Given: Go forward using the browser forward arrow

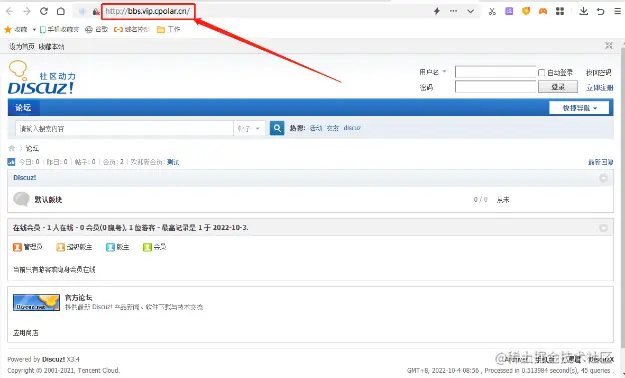Looking at the screenshot, I should pos(27,11).
